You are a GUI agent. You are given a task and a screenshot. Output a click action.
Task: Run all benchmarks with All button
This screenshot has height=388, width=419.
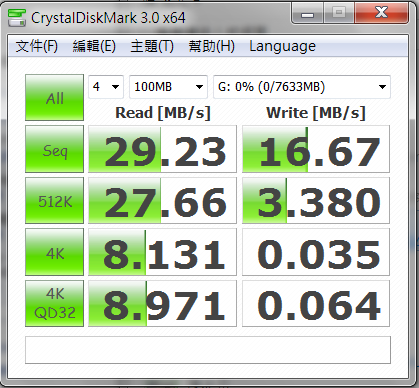coord(55,98)
